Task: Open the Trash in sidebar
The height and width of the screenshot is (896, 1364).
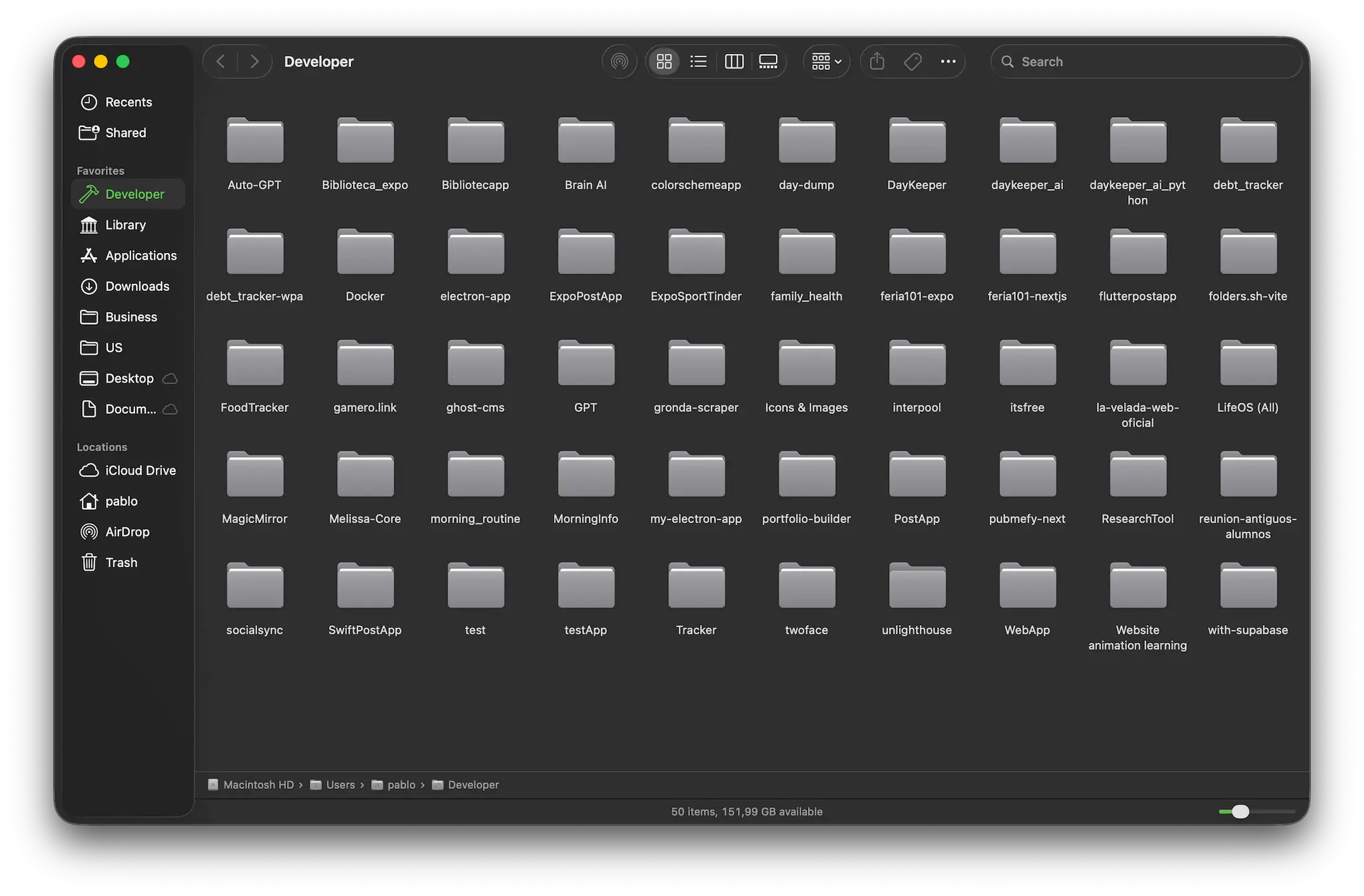Action: 121,562
